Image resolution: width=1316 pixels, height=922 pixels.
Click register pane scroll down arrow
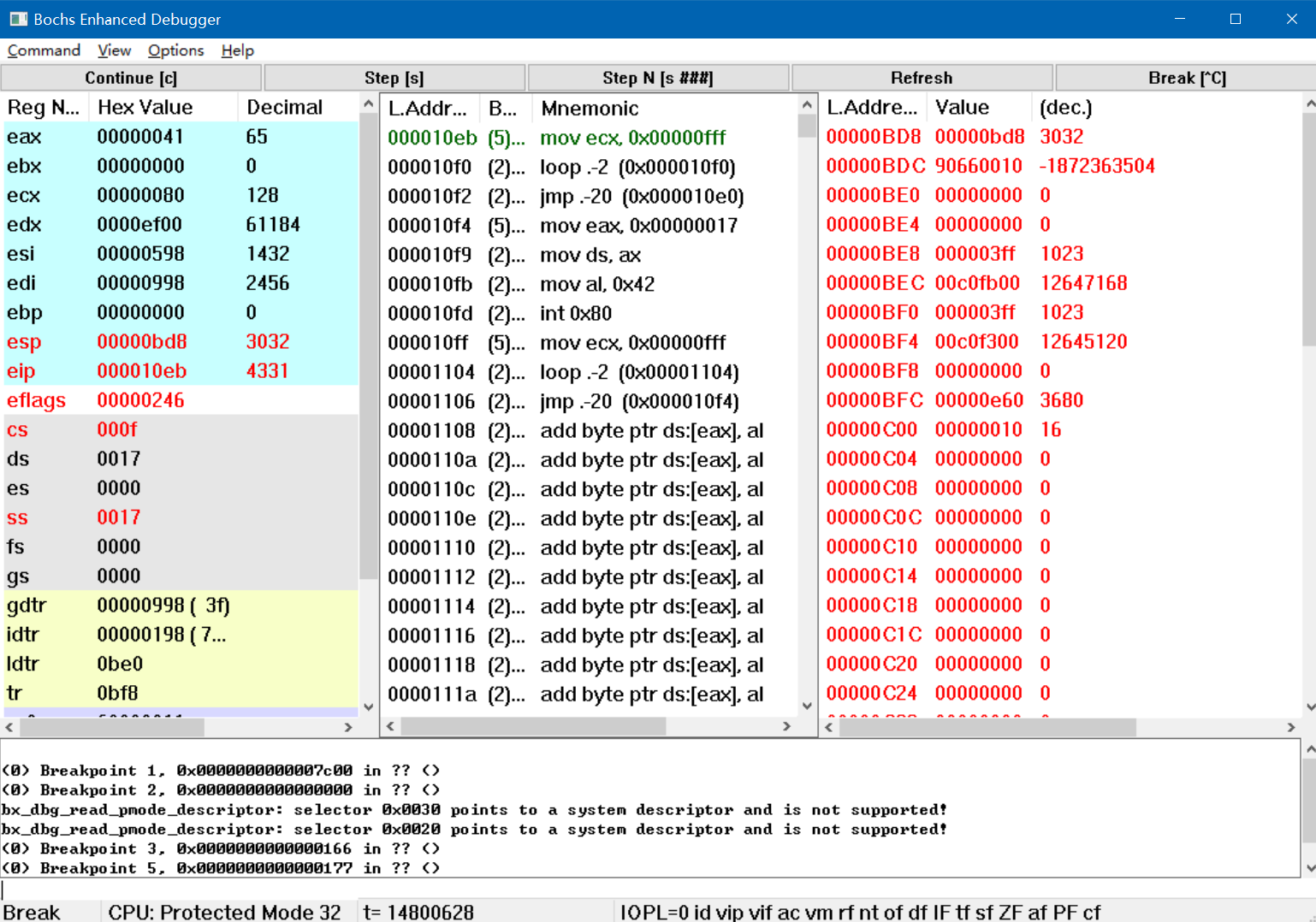[369, 707]
